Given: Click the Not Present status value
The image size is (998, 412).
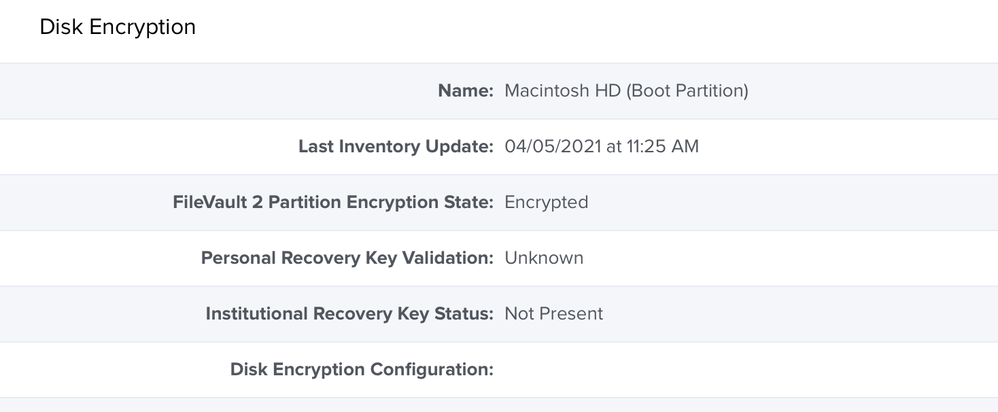Looking at the screenshot, I should 554,313.
